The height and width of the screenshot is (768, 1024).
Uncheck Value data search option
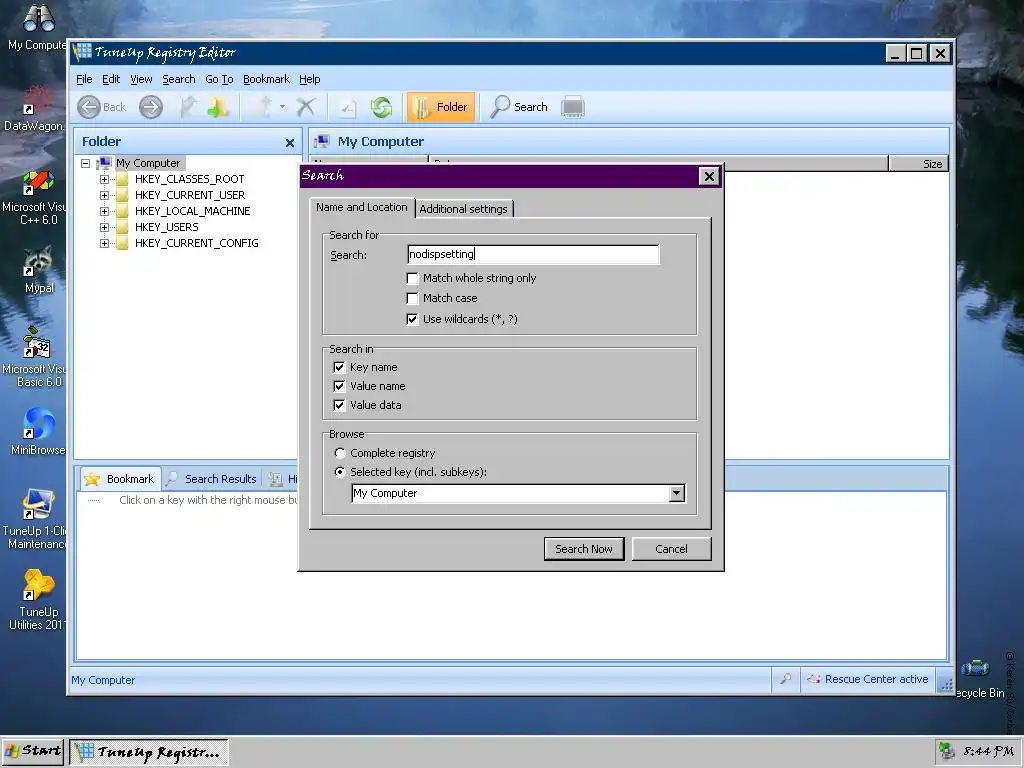(x=339, y=405)
